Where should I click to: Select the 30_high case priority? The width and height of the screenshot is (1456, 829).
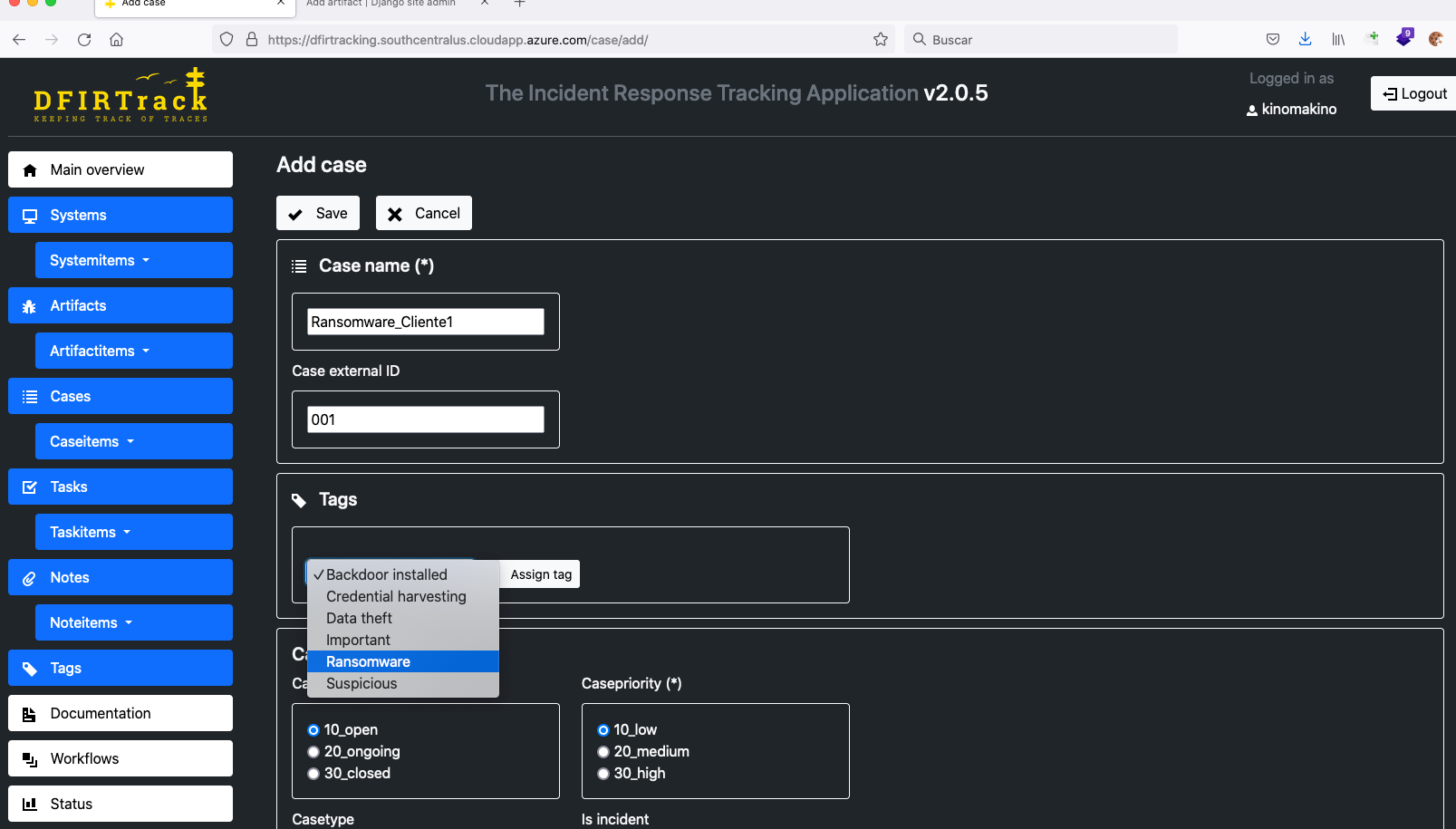coord(603,774)
